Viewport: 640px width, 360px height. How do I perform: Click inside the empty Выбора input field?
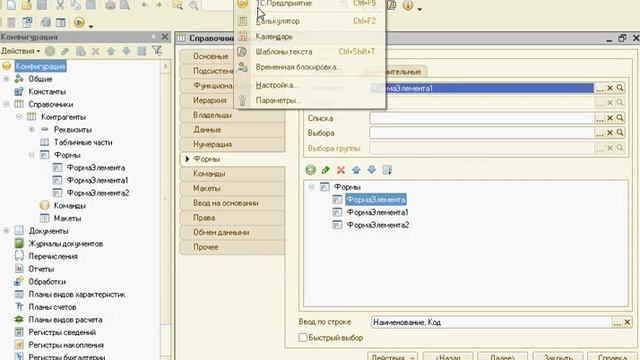coord(482,133)
